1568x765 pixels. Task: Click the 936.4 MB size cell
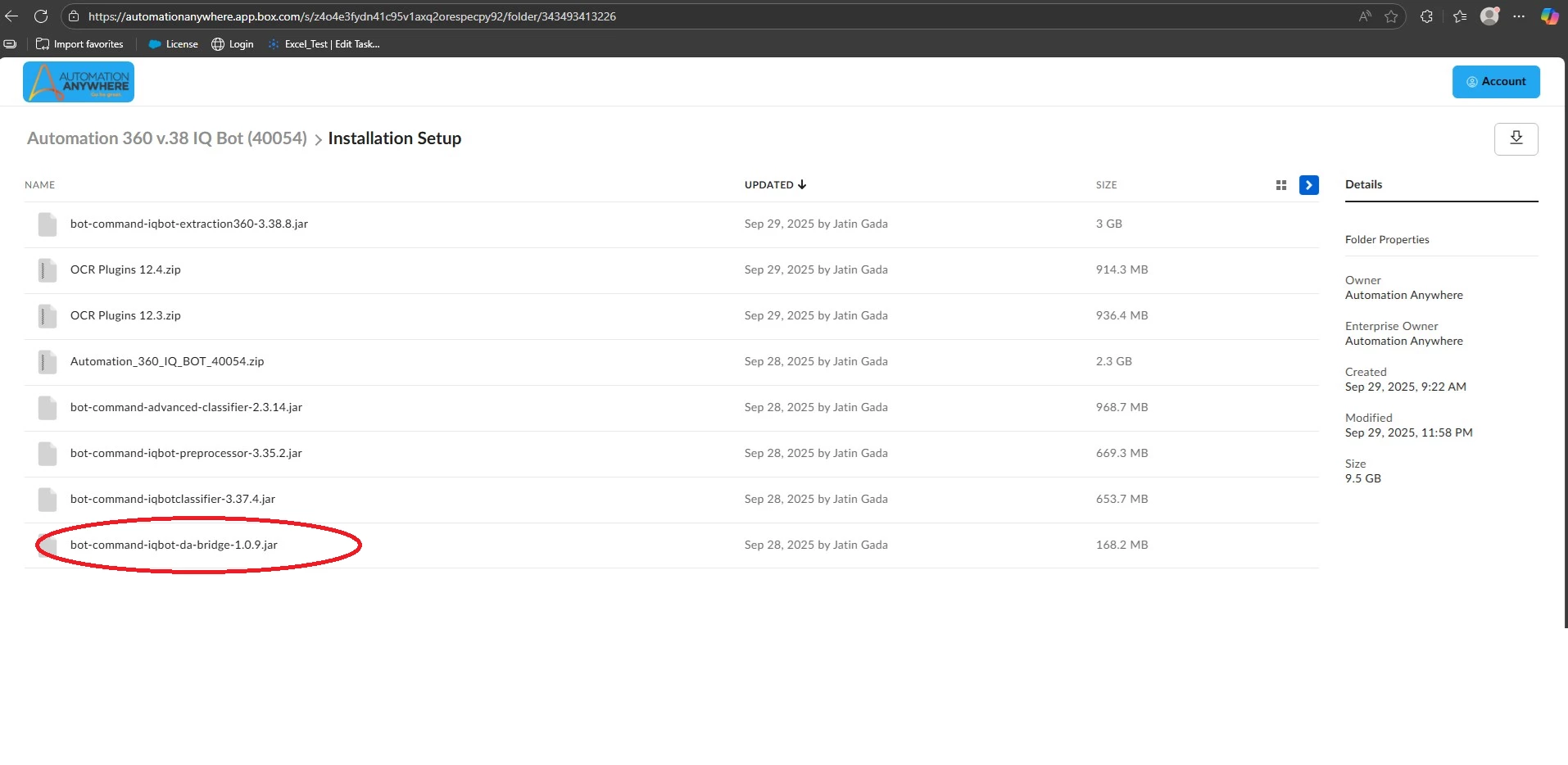coord(1122,315)
